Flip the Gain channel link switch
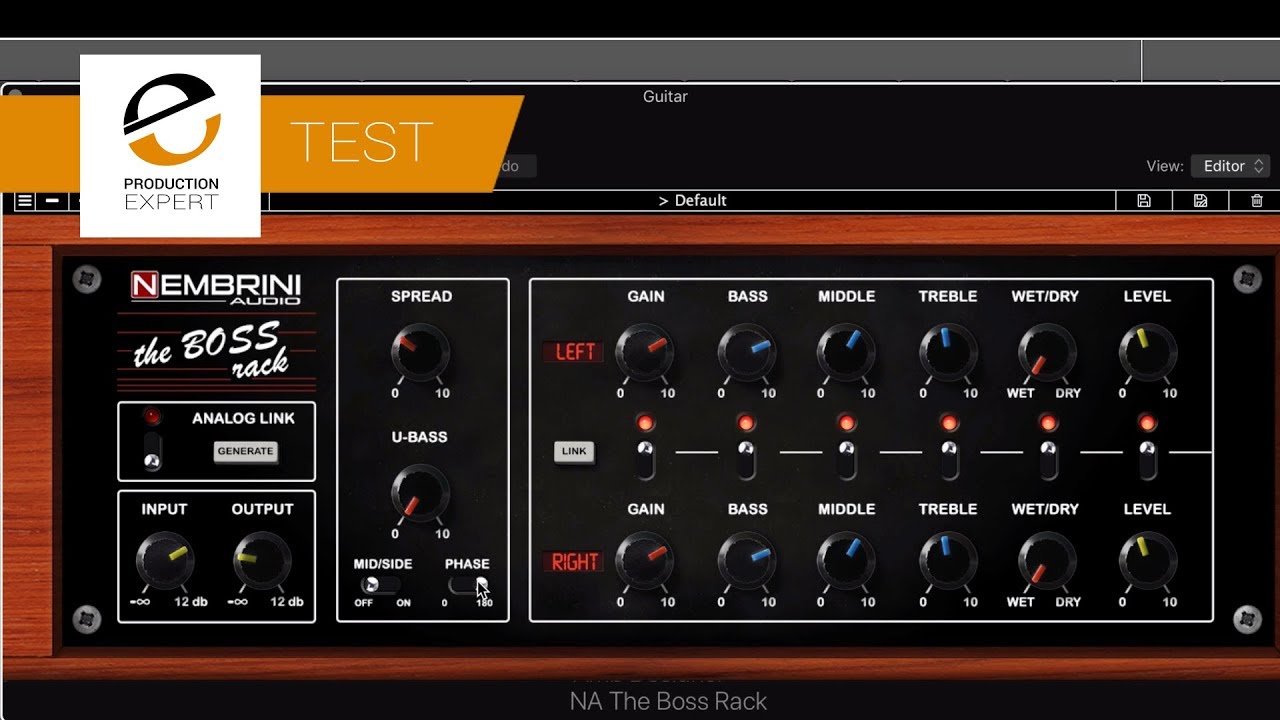The image size is (1280, 720). (645, 459)
